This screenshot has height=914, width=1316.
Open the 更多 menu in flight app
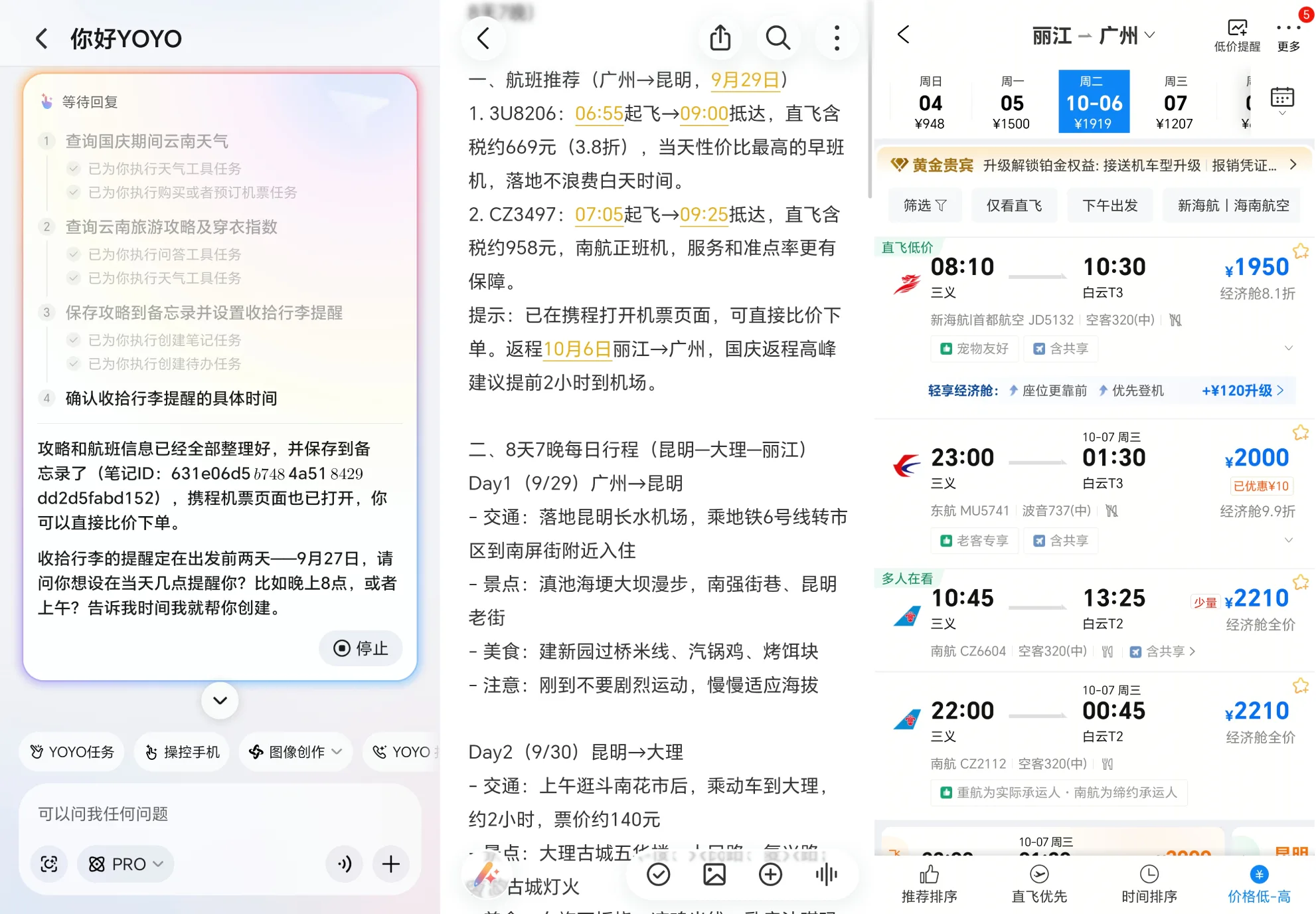click(1288, 35)
